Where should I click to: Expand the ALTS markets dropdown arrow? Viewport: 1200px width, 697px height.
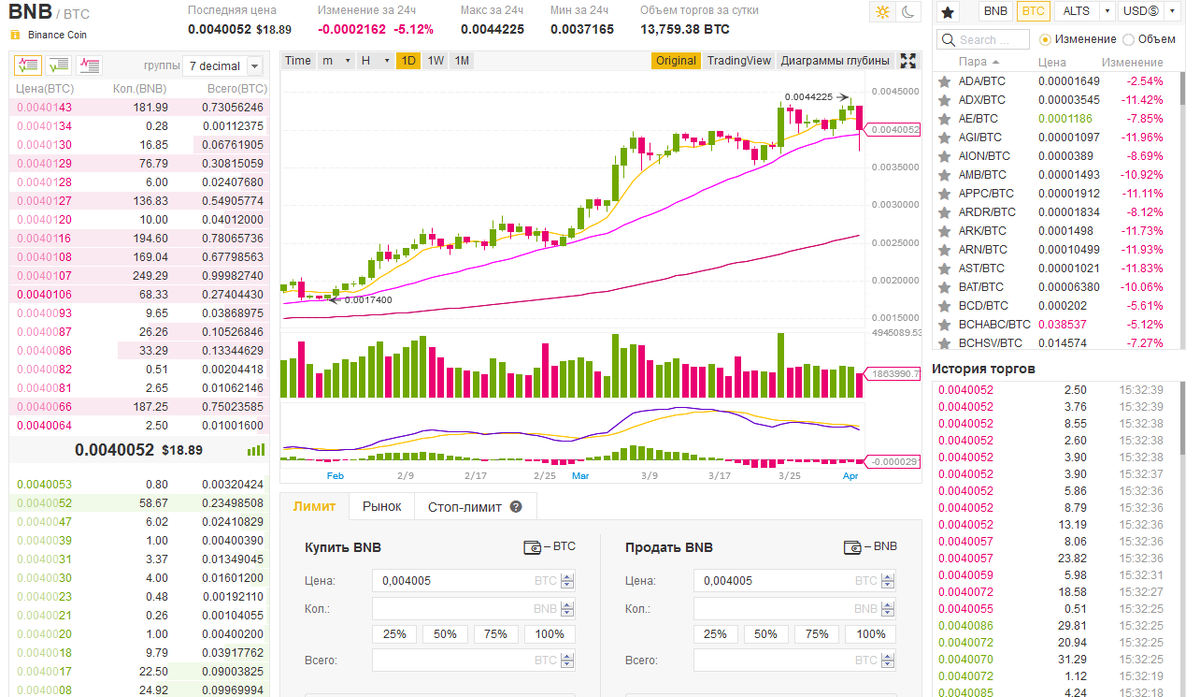[1107, 12]
